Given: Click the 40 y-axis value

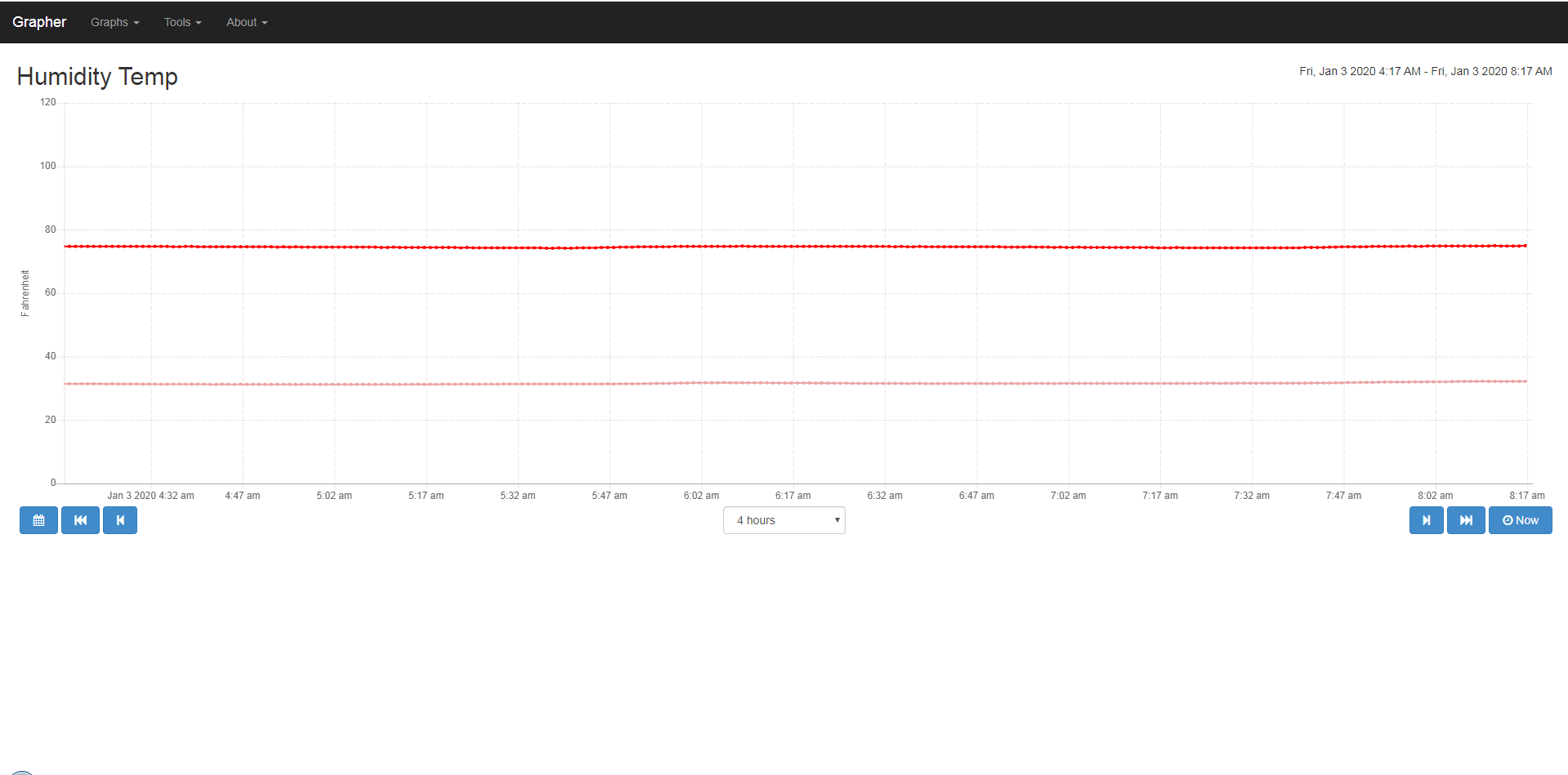Looking at the screenshot, I should click(x=51, y=356).
